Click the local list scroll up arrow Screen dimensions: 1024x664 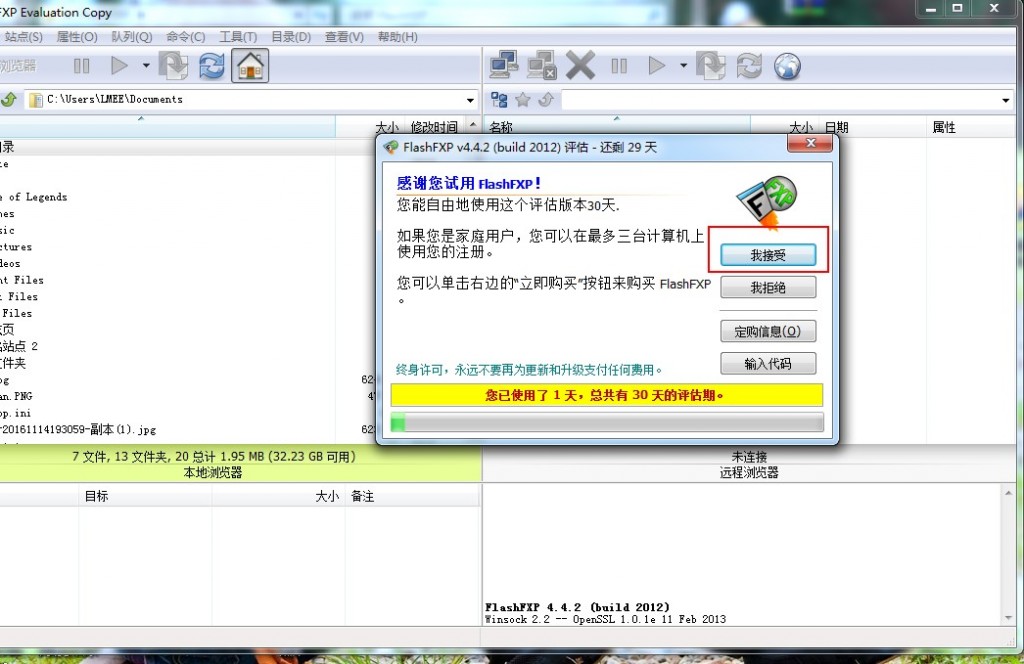tap(473, 124)
